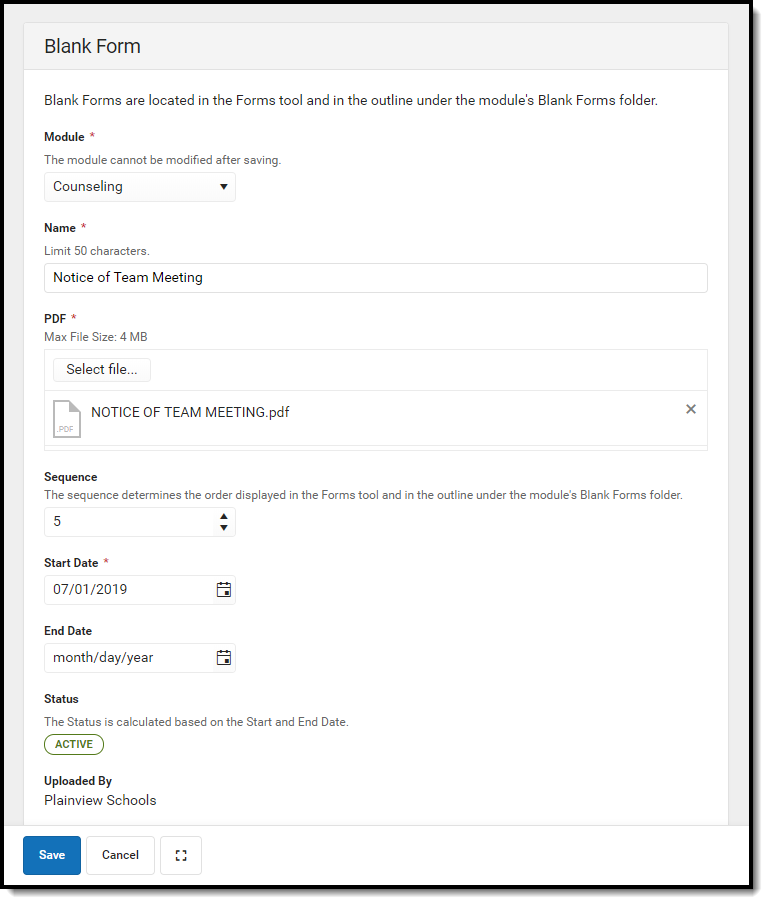Expand the form to fullscreen view
768x904 pixels.
point(180,855)
